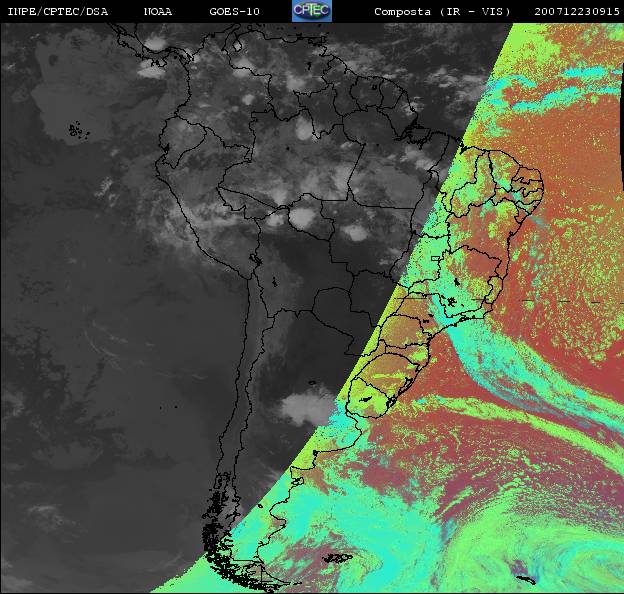The width and height of the screenshot is (624, 594).
Task: Click the CPTEC logo in header
Action: (x=312, y=11)
